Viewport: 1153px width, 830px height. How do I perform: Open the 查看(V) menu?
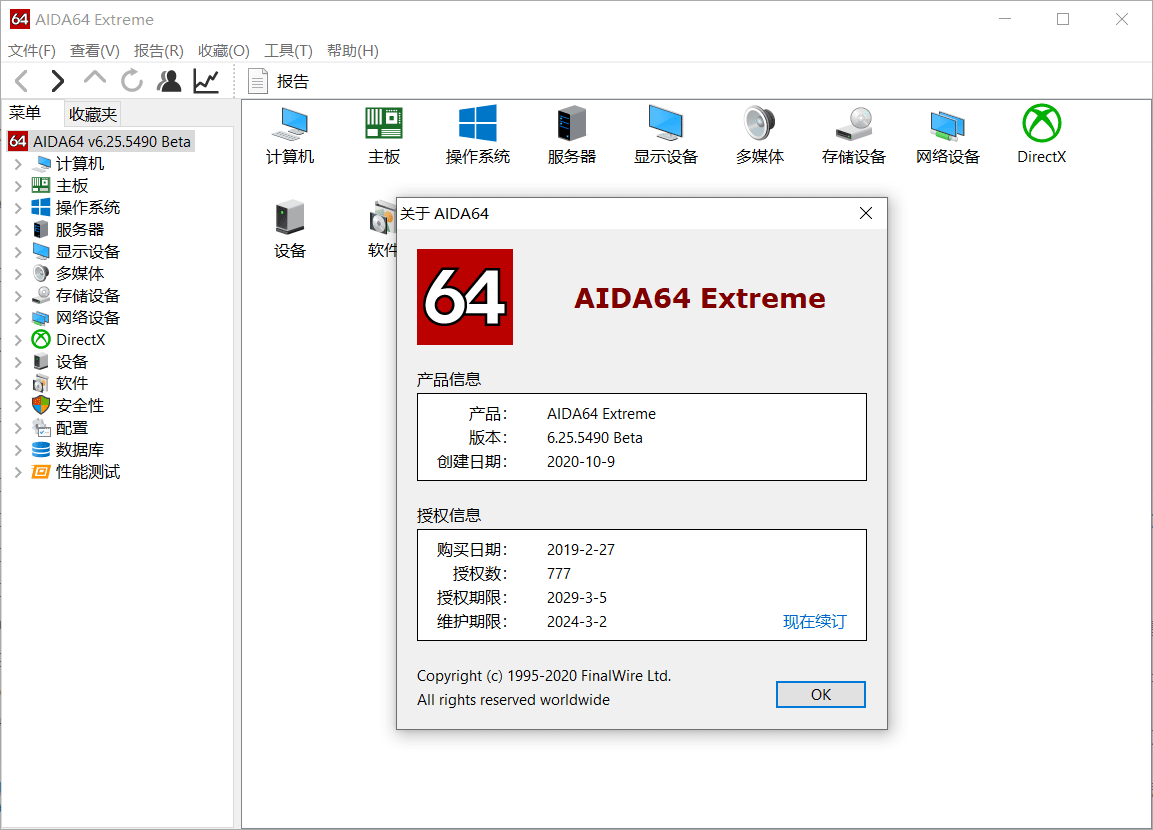95,51
